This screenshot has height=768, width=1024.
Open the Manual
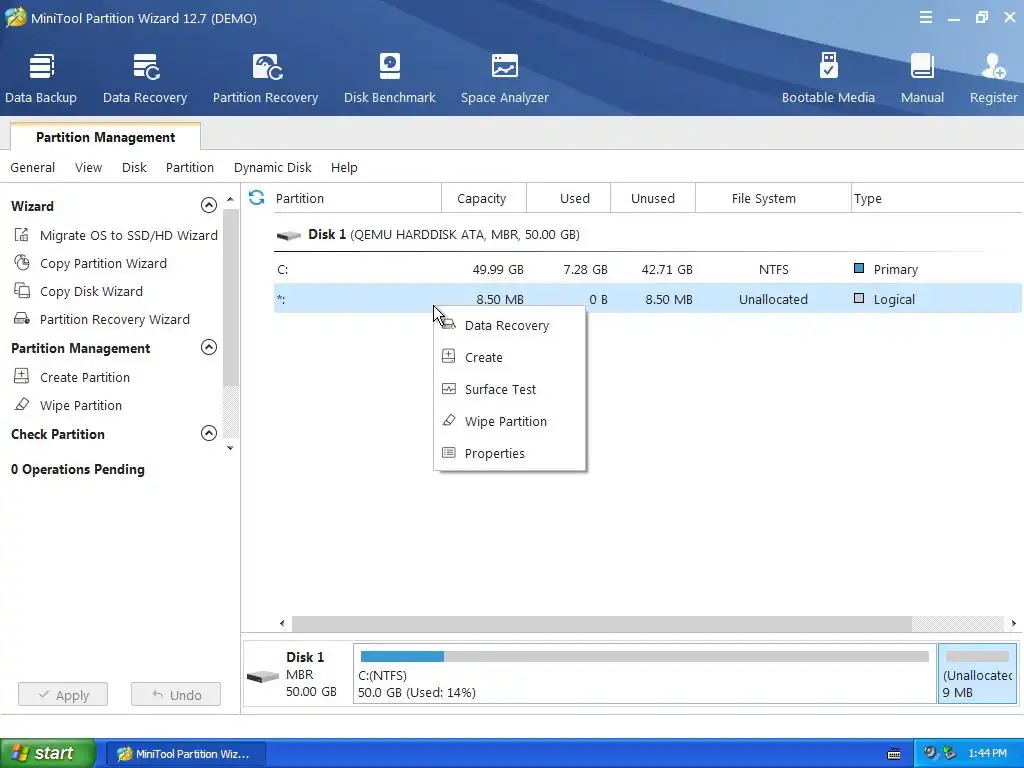click(922, 78)
